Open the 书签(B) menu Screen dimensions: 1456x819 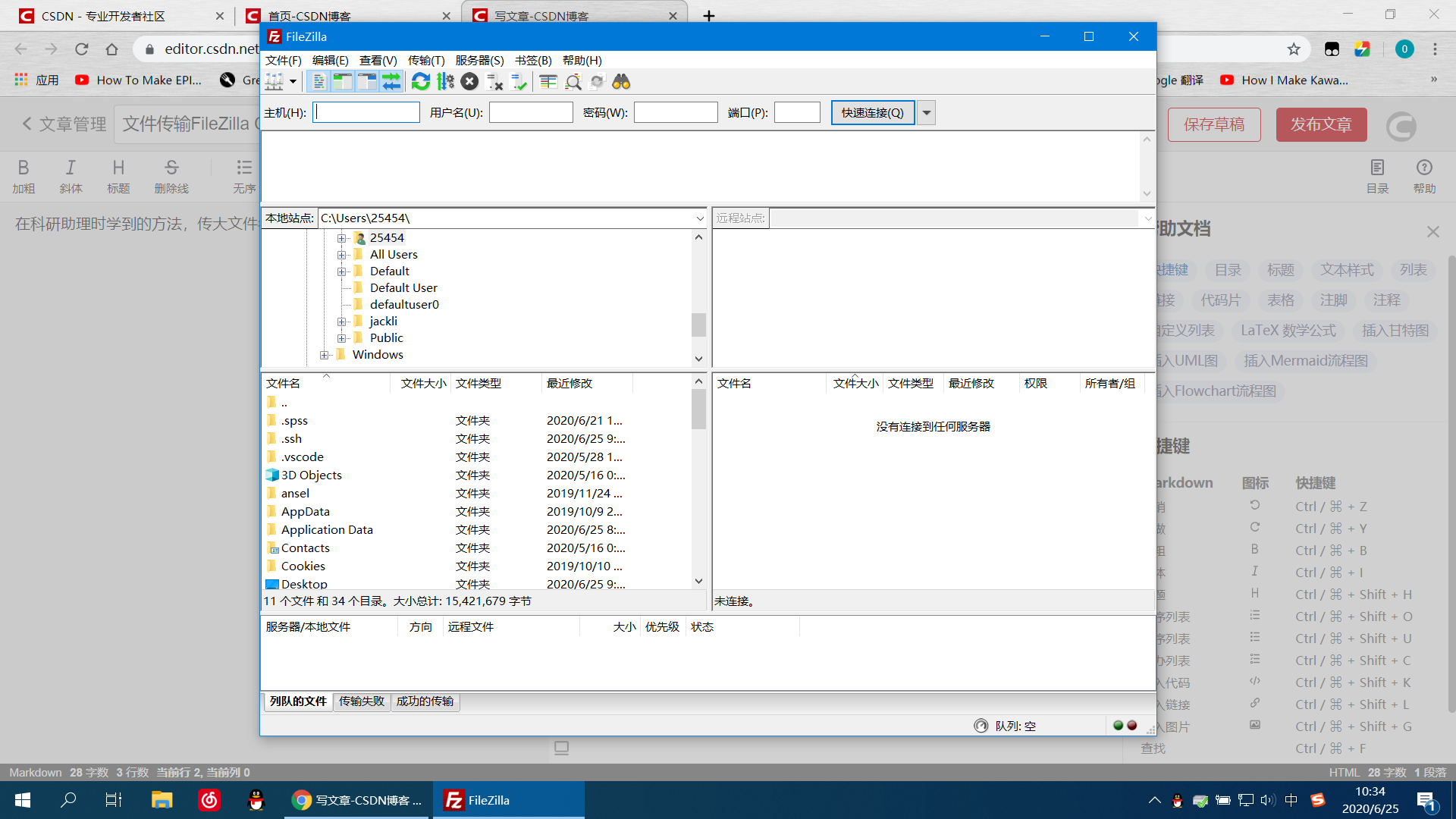pos(533,60)
